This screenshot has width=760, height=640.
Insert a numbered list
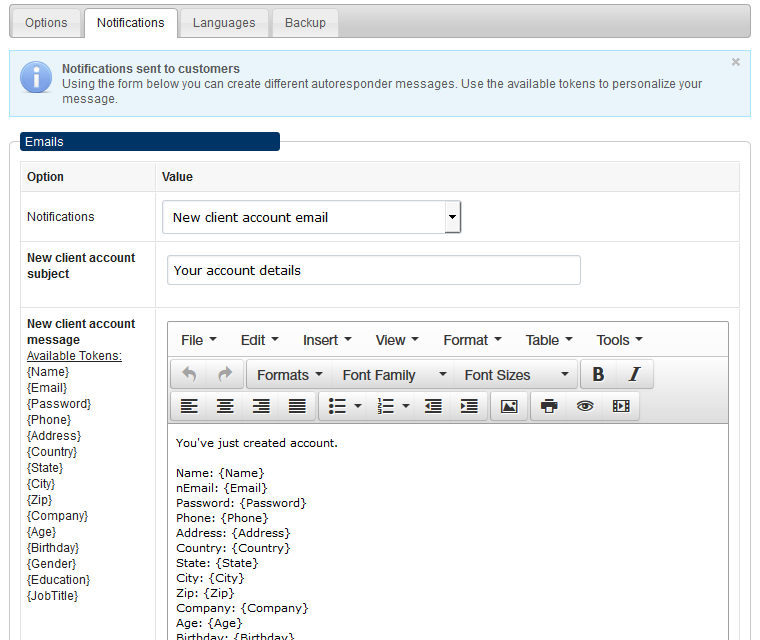tap(386, 406)
